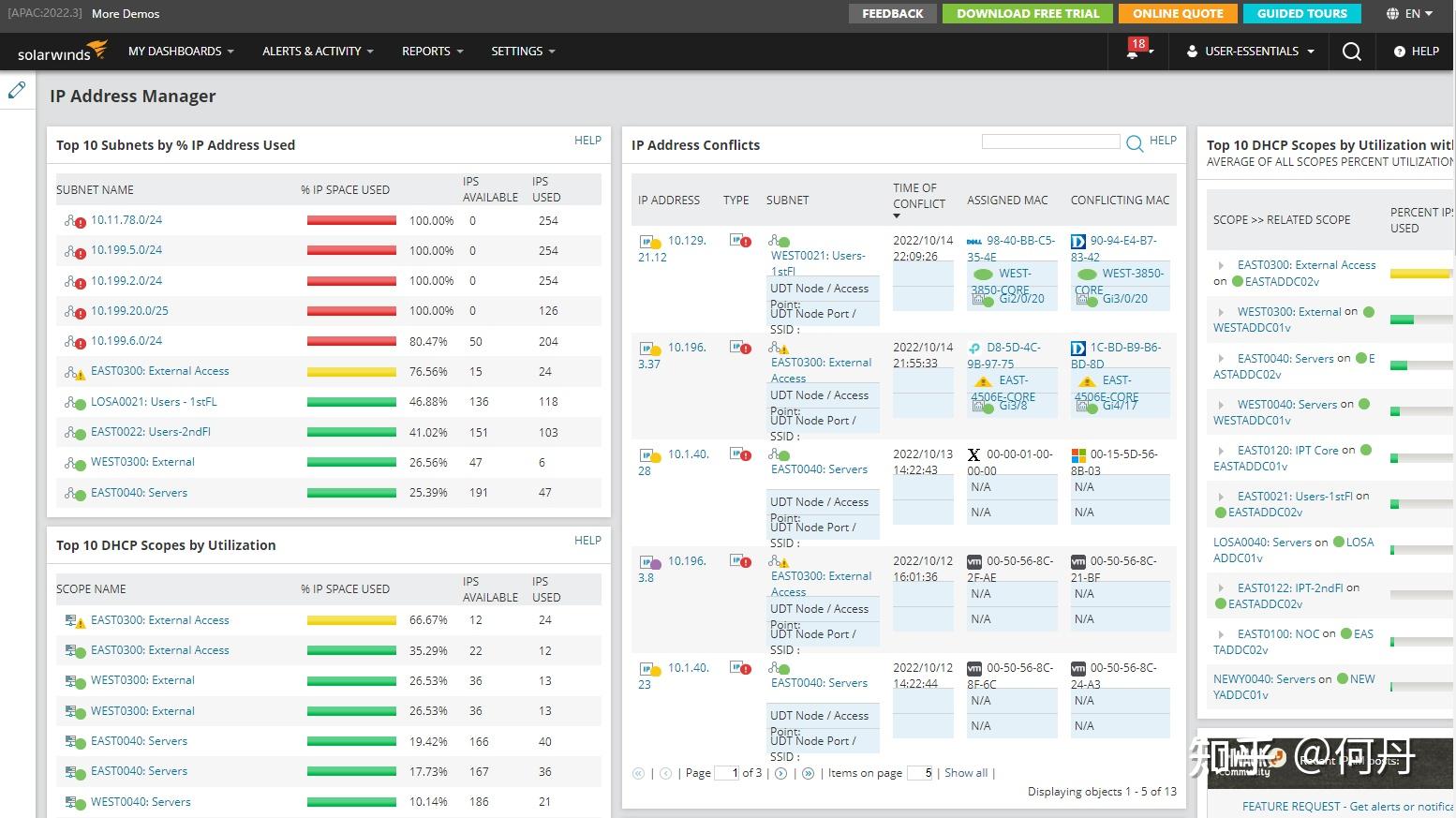Open HELP link in IP Address Conflicts

point(1163,141)
